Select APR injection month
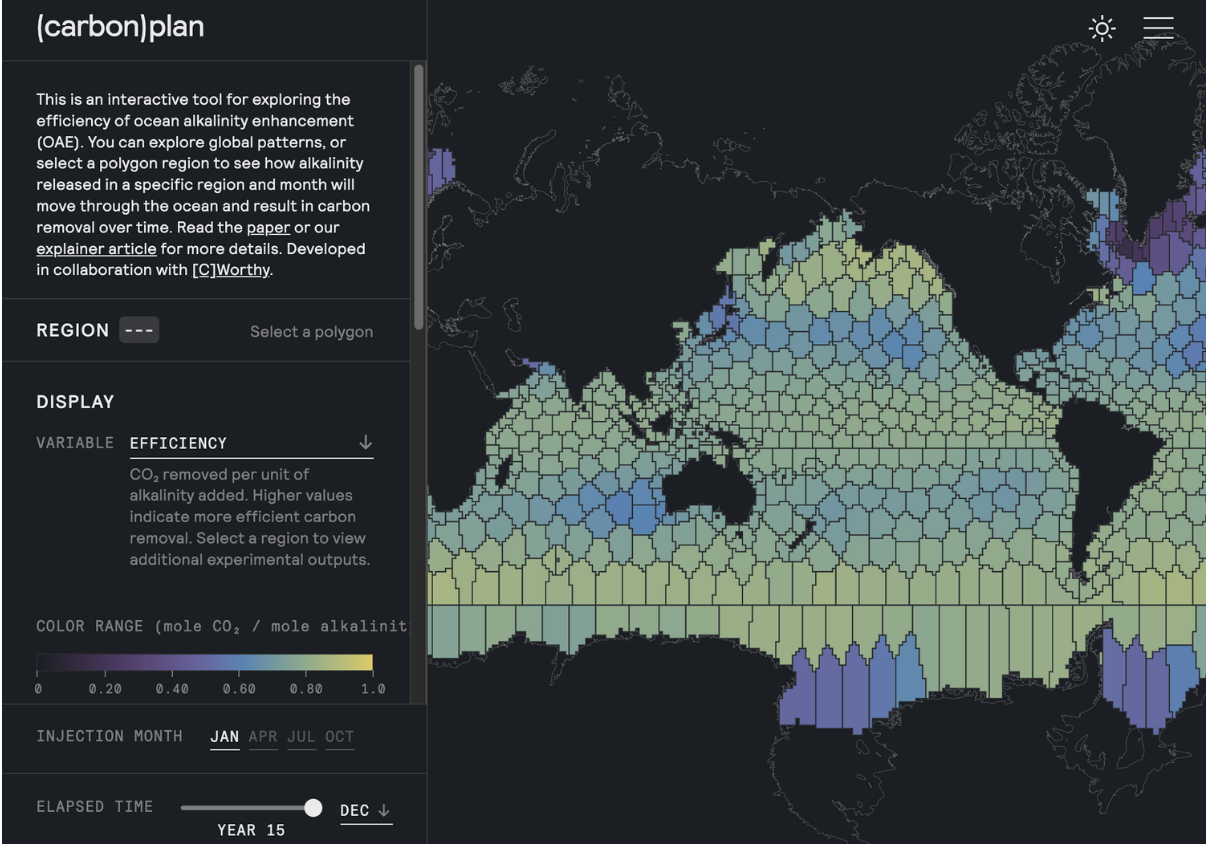This screenshot has width=1206, height=844. (x=262, y=736)
